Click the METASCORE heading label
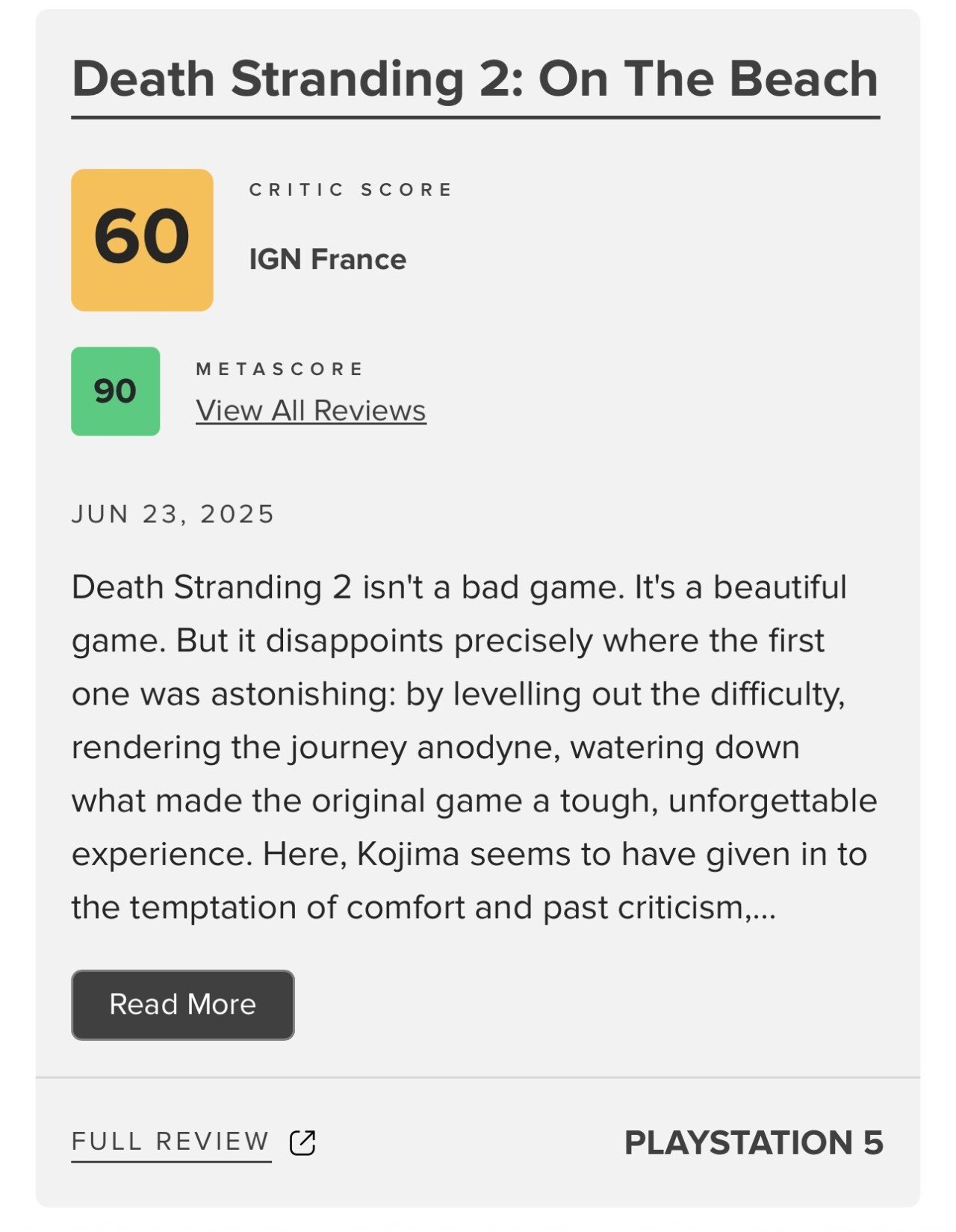The image size is (956, 1232). click(279, 369)
